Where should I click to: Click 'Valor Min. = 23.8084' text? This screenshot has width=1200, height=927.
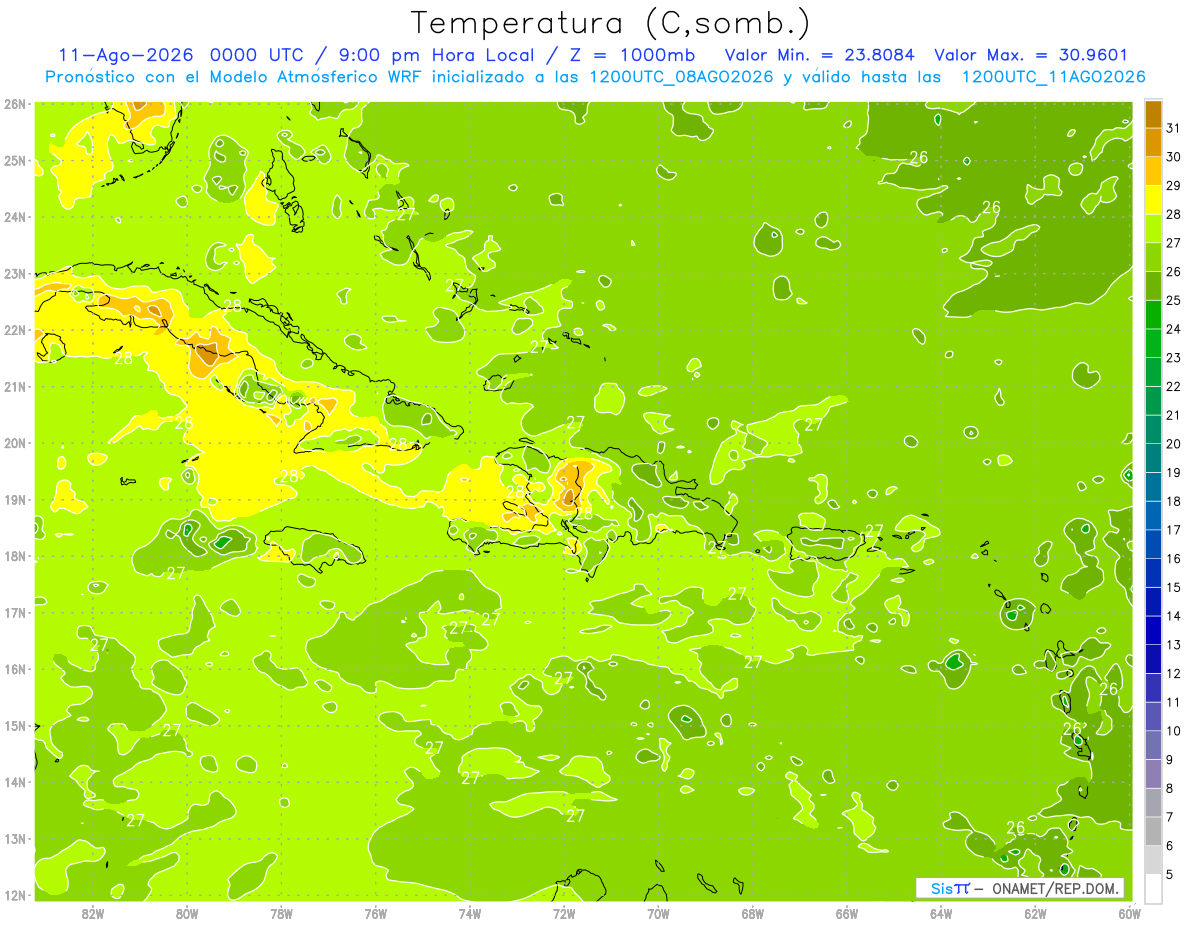(x=819, y=55)
